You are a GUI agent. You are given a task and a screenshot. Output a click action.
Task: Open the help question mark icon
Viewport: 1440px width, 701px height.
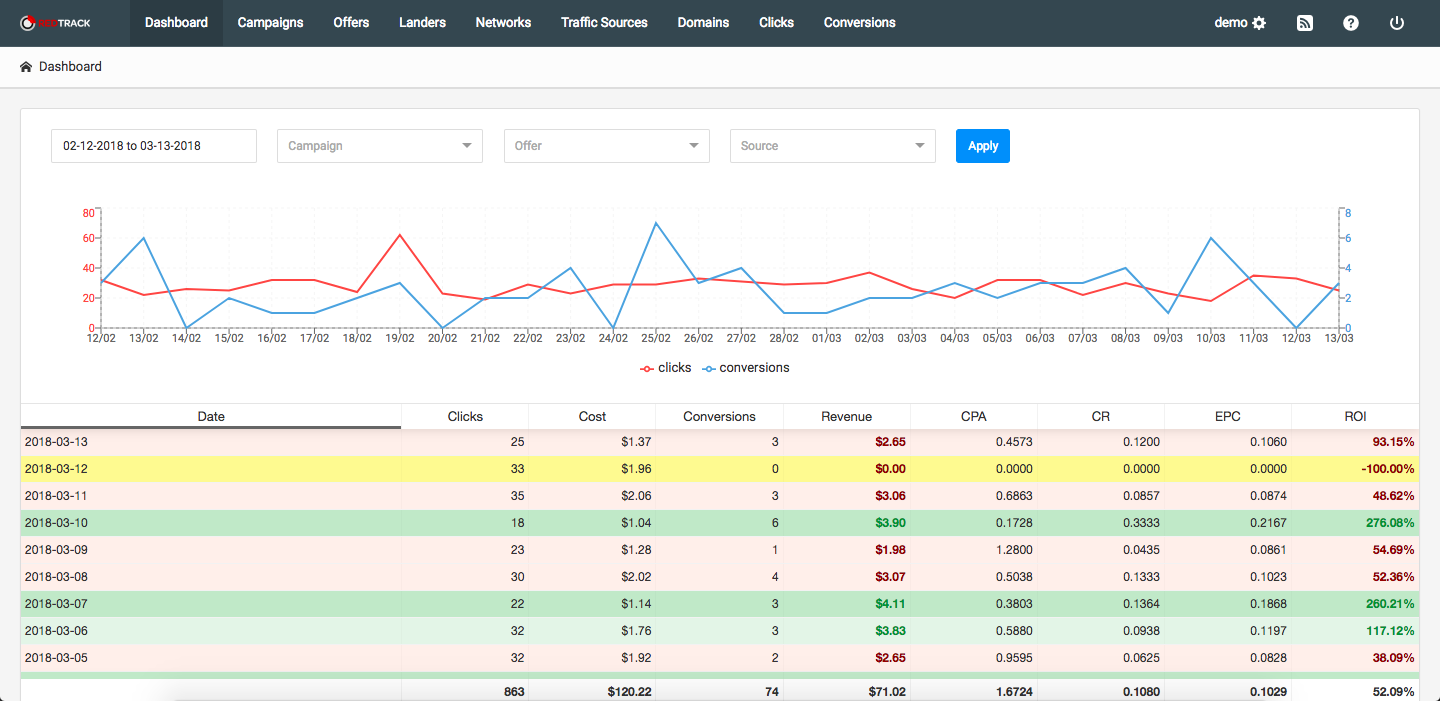pyautogui.click(x=1351, y=23)
